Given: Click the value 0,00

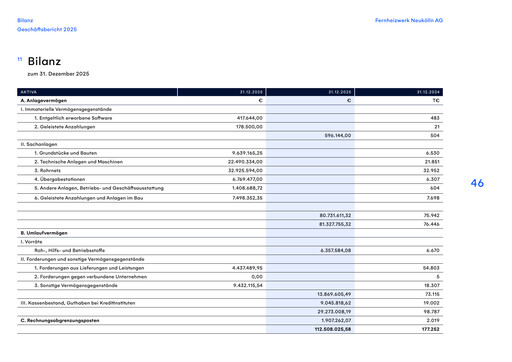Looking at the screenshot, I should pyautogui.click(x=257, y=277).
